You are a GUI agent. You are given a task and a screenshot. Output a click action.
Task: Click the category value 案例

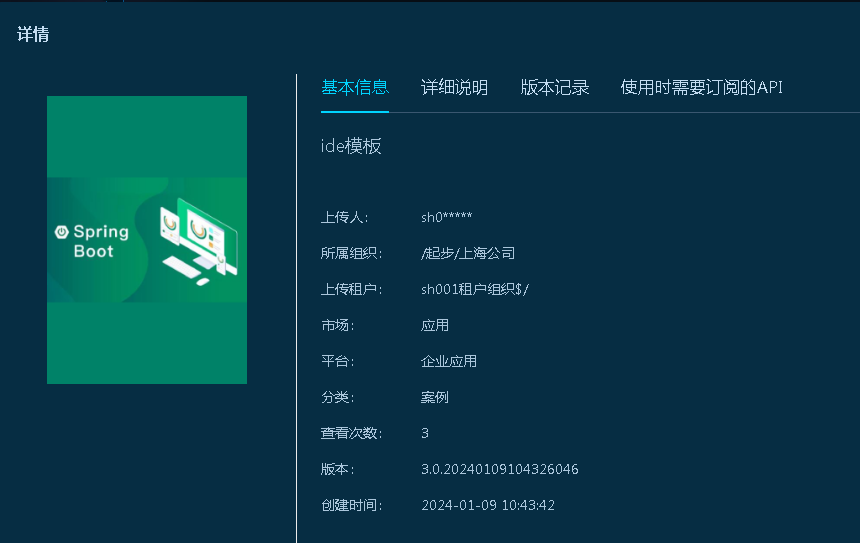434,398
